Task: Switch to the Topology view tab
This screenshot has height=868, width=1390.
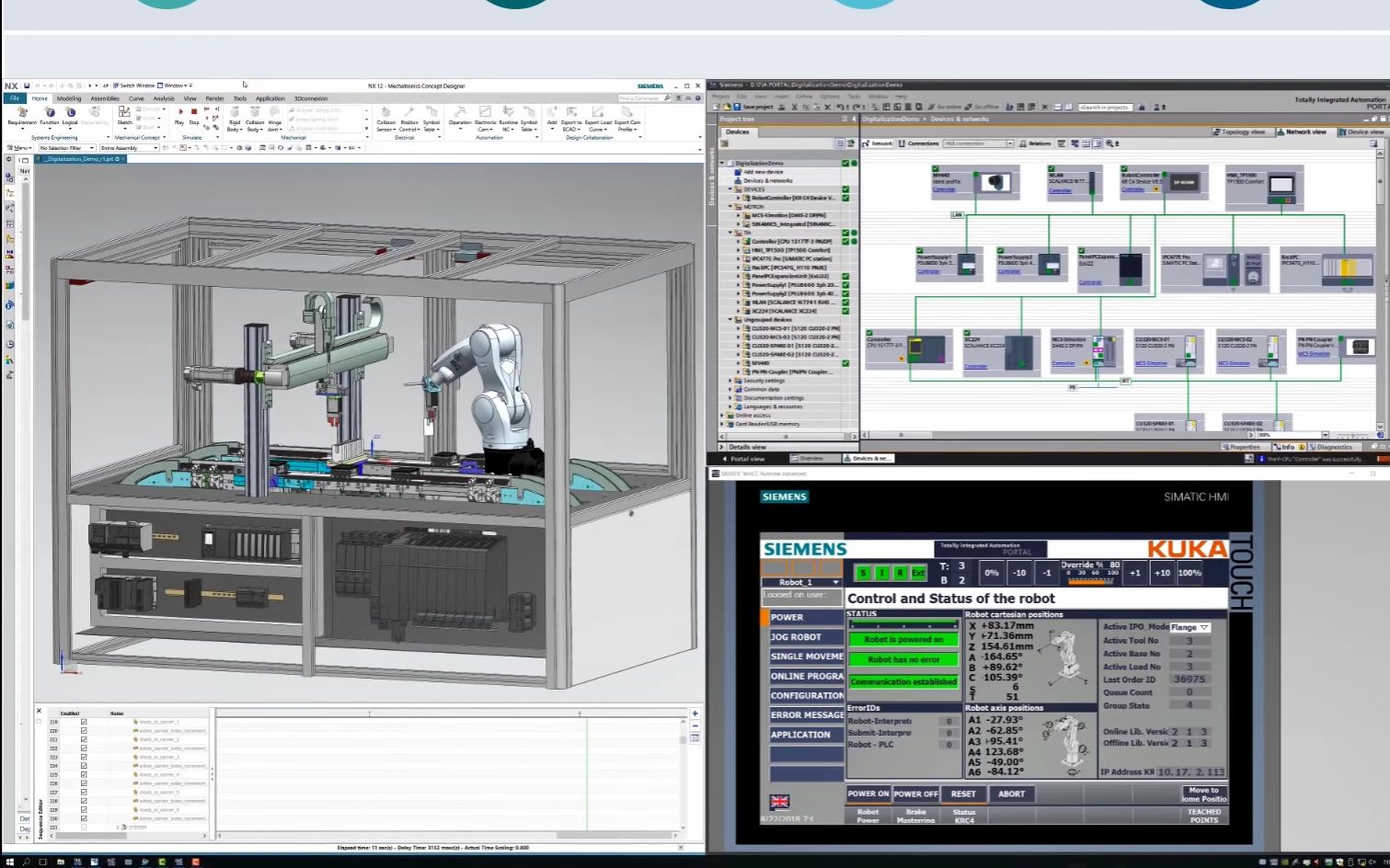Action: (x=1238, y=132)
